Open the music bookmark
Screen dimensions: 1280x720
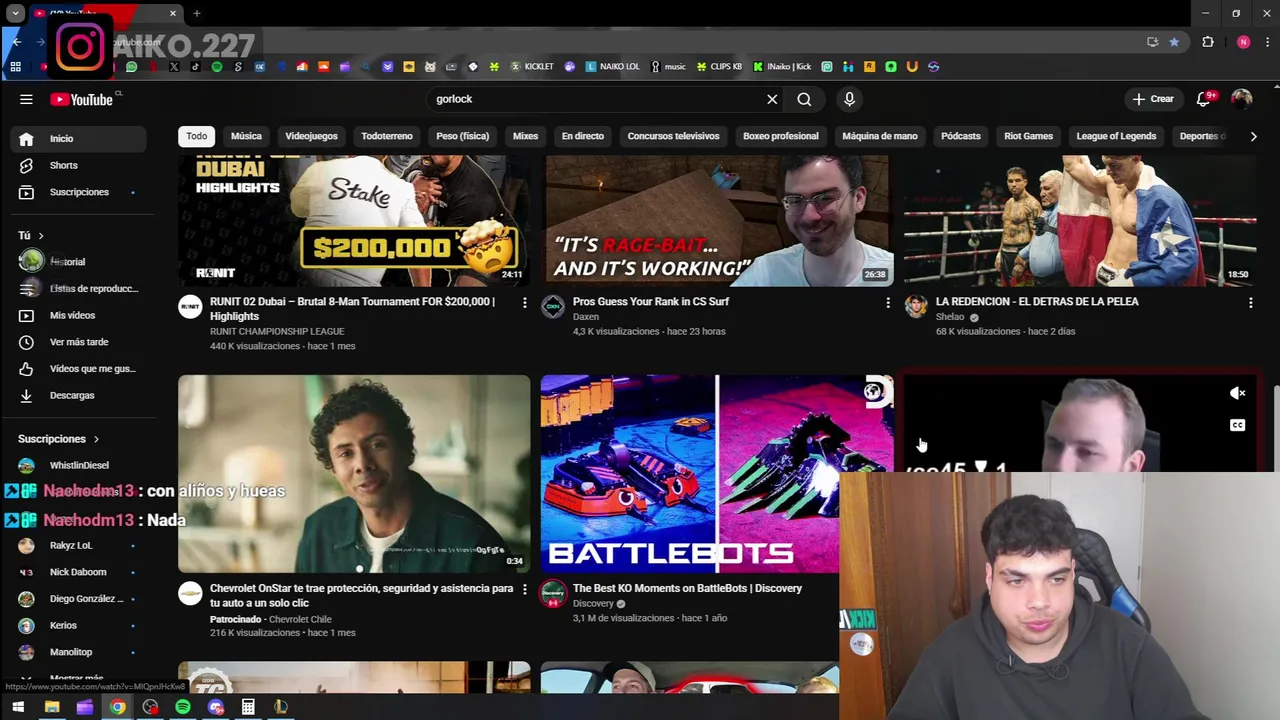(668, 67)
